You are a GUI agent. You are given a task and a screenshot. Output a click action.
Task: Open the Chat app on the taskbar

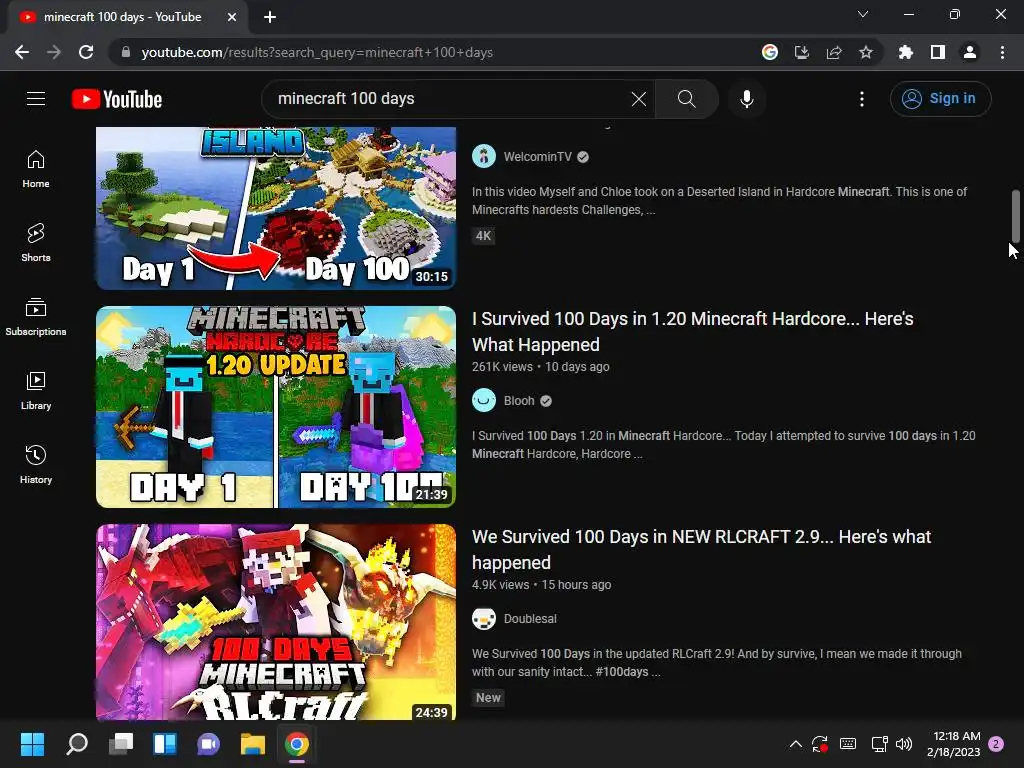[208, 744]
